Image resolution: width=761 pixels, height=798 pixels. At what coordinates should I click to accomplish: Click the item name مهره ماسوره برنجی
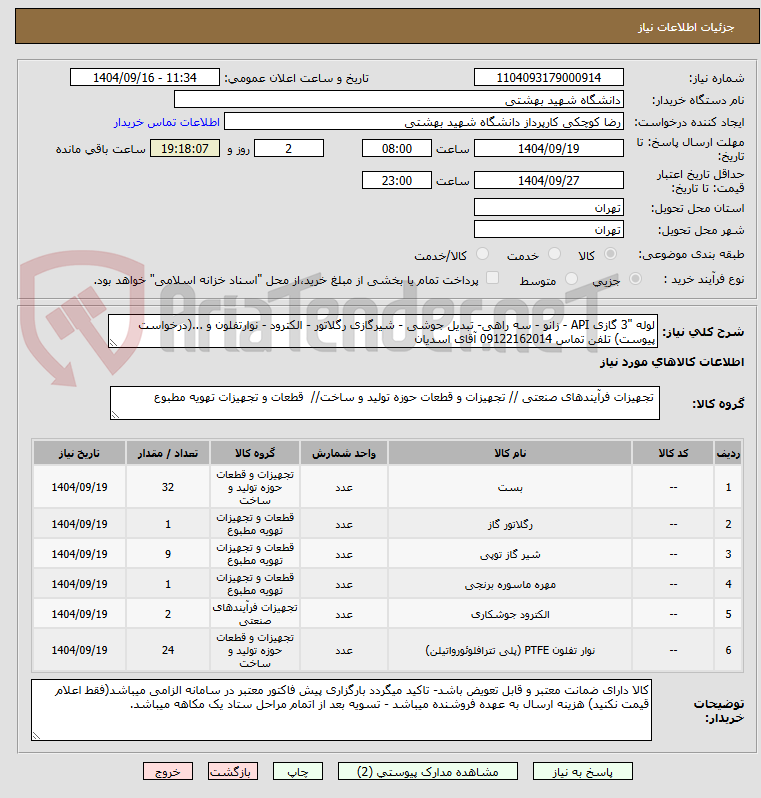[510, 584]
